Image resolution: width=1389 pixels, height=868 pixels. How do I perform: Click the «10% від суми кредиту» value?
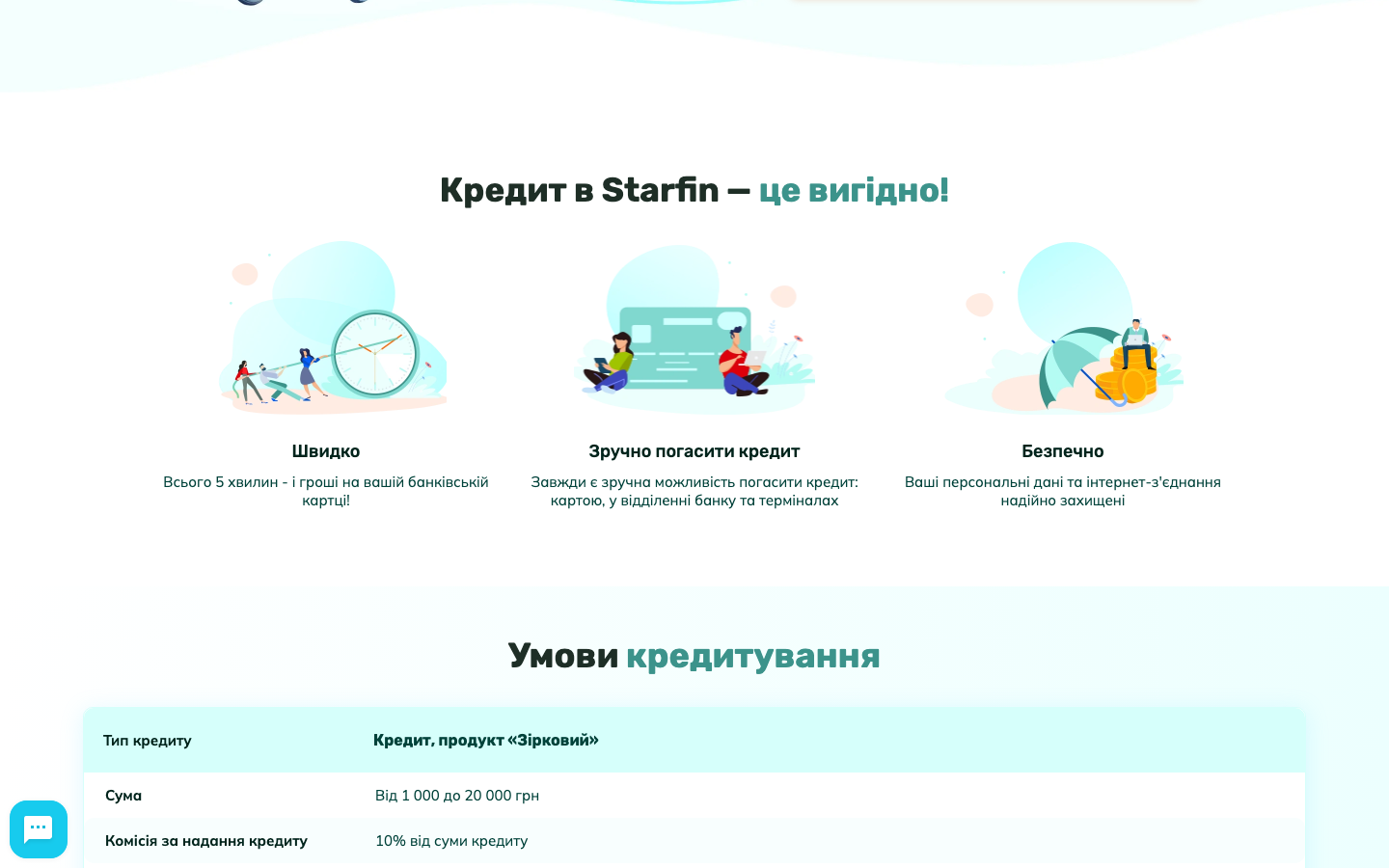point(451,841)
